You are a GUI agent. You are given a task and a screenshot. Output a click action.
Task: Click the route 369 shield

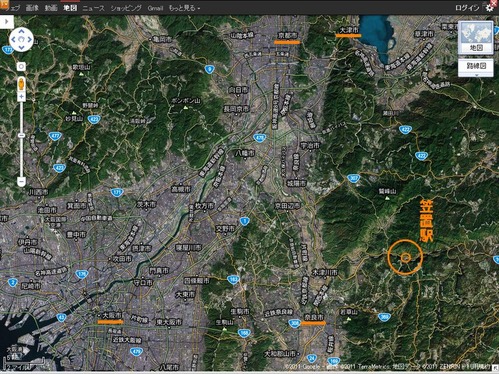[x=384, y=317]
